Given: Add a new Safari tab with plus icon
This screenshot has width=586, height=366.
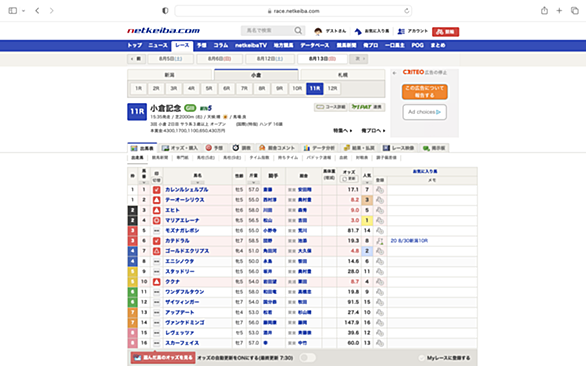Looking at the screenshot, I should 559,10.
